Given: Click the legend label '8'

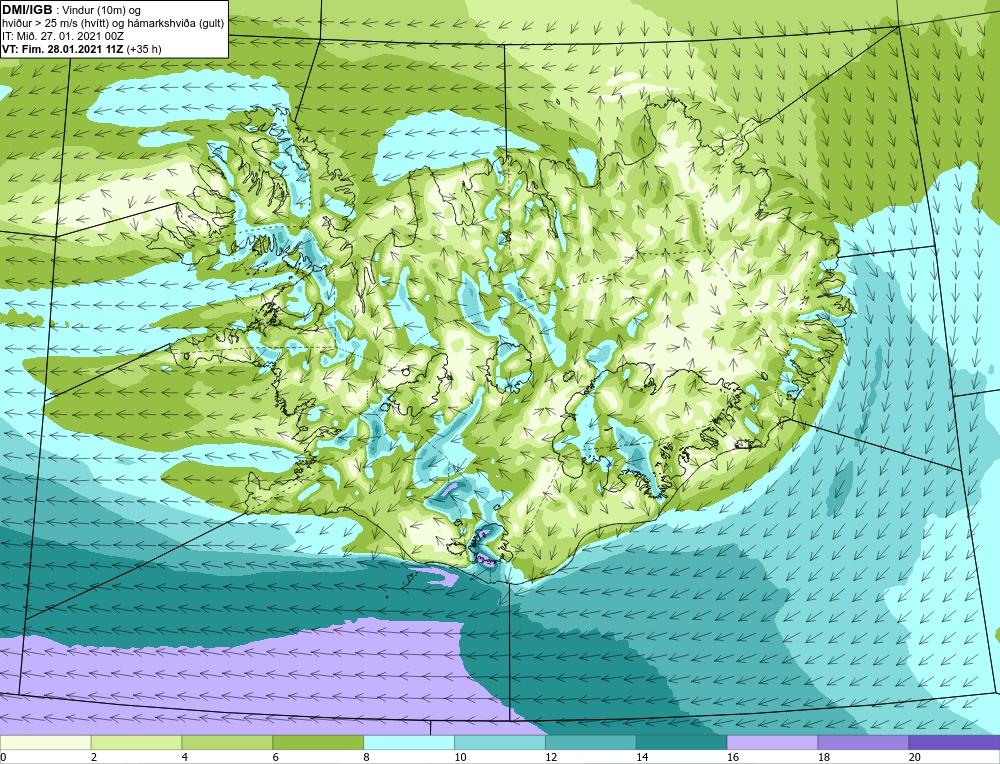Looking at the screenshot, I should pyautogui.click(x=367, y=757).
